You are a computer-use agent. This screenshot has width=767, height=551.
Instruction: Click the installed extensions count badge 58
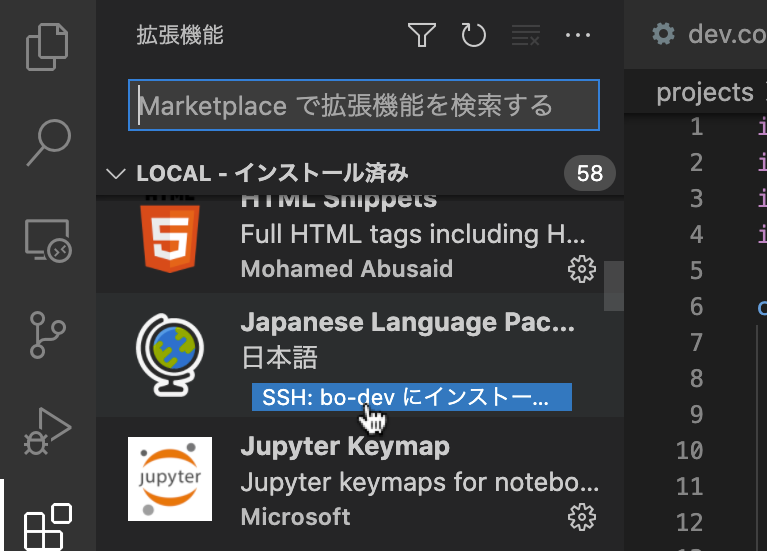point(589,173)
